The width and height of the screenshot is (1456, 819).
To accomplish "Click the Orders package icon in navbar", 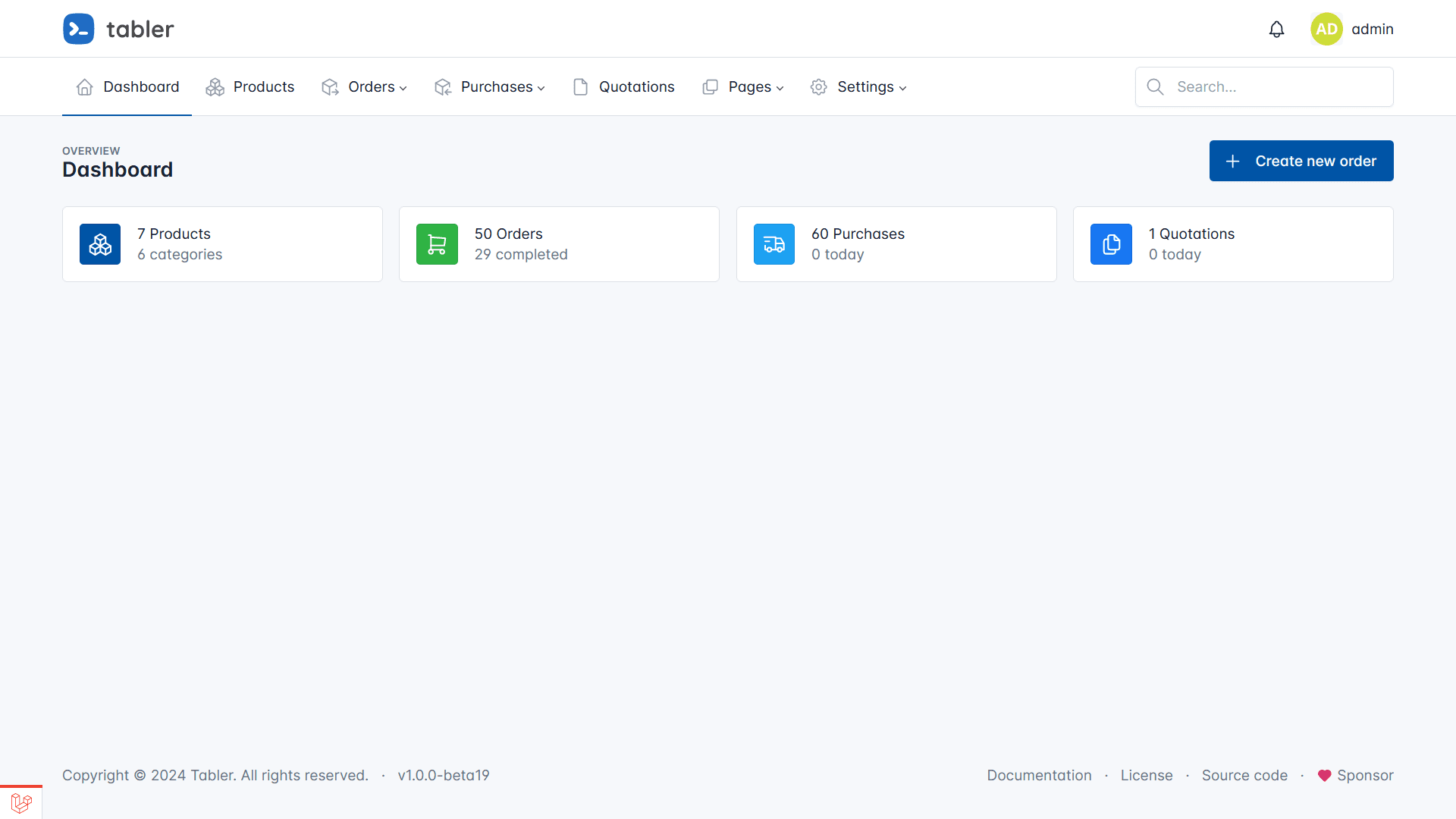I will click(x=330, y=87).
